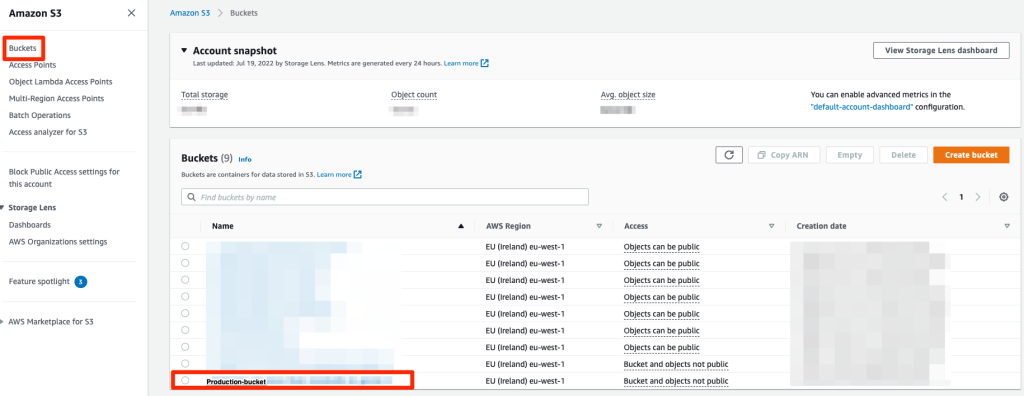This screenshot has width=1024, height=396.
Task: Open Block Public Access settings for this account
Action: pos(65,178)
